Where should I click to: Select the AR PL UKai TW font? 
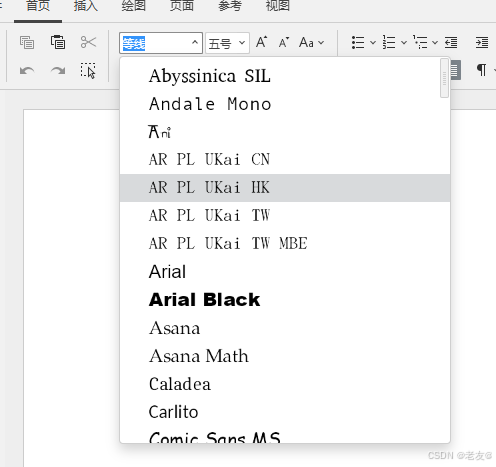tap(285, 216)
